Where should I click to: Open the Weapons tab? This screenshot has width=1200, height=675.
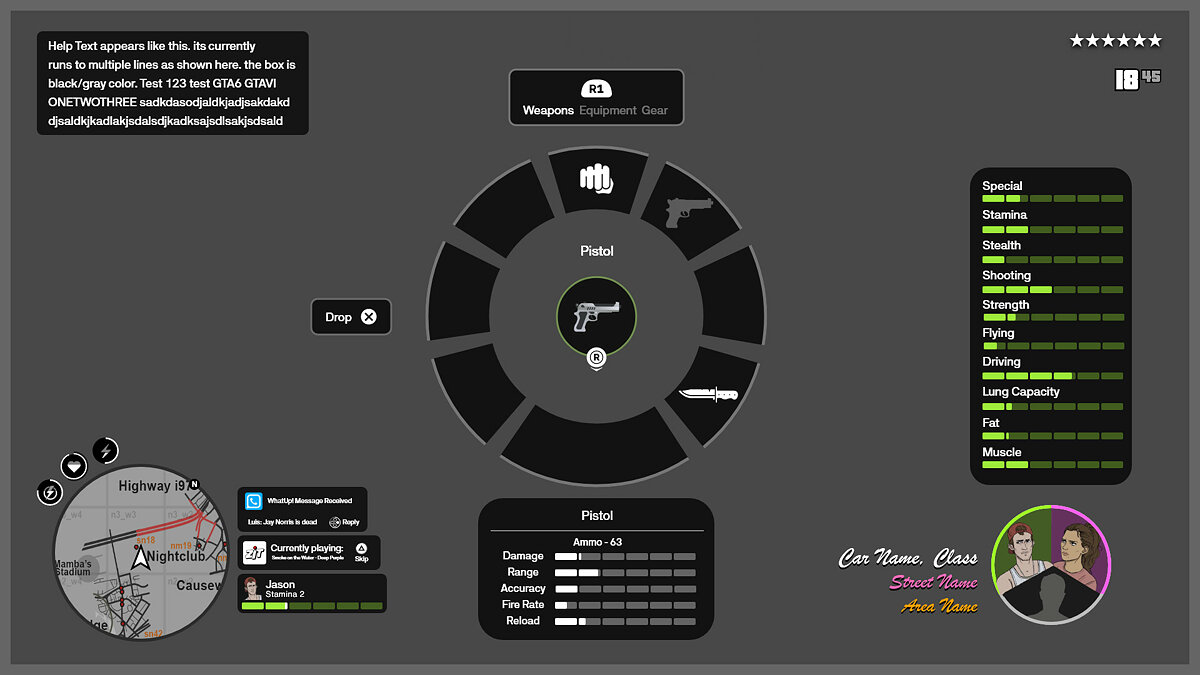click(x=548, y=110)
